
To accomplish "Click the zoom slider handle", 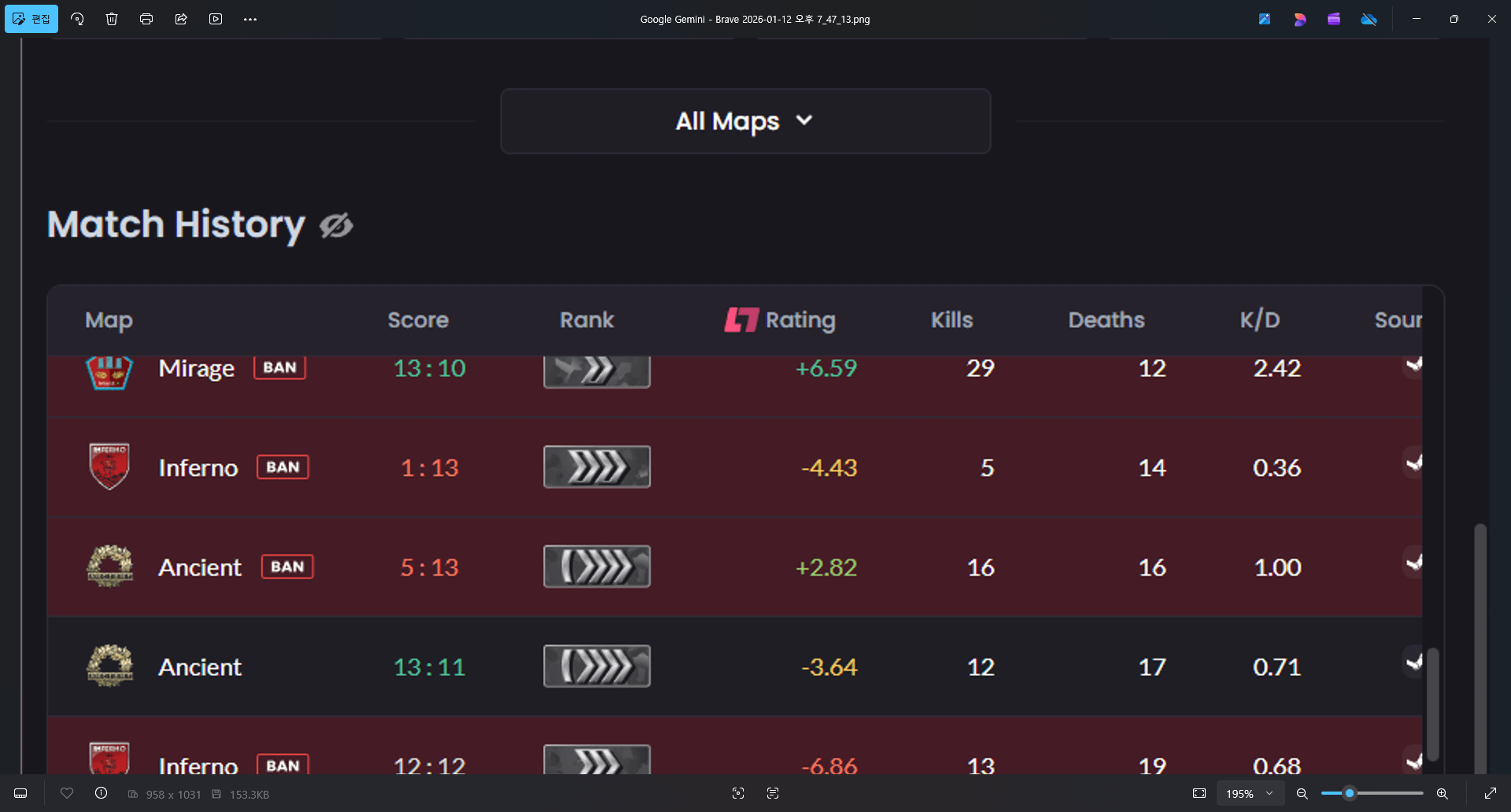I will 1349,793.
